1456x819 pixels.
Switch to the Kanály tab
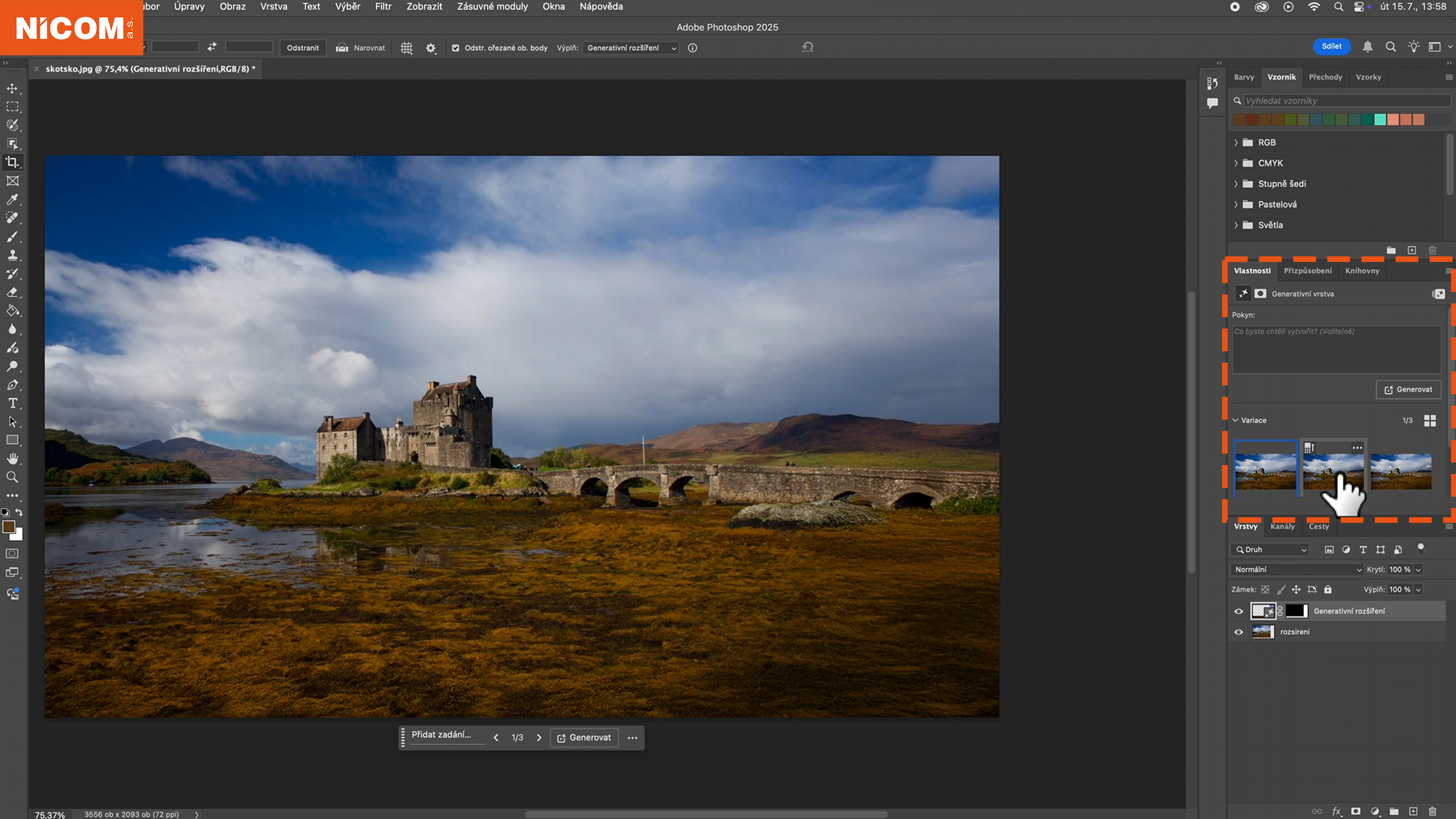[1282, 526]
